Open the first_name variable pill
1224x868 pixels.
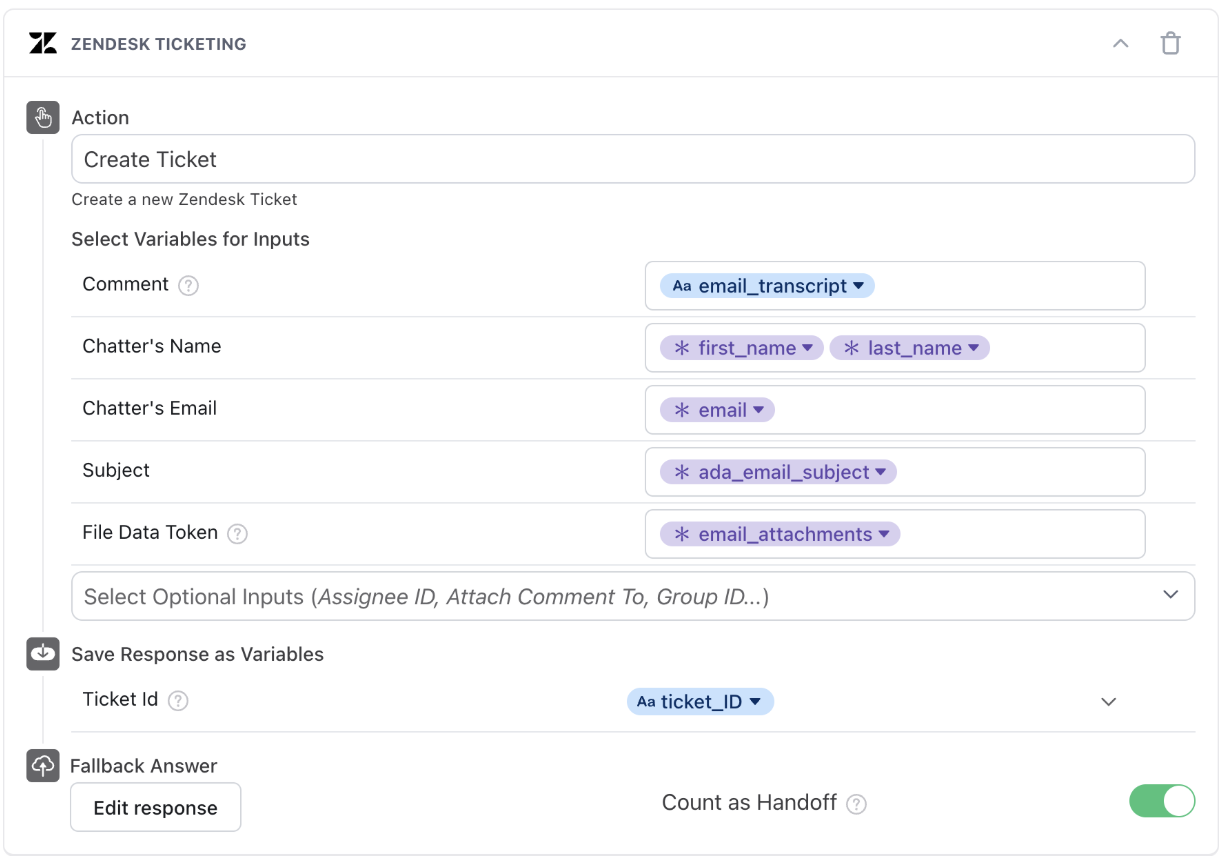pos(741,348)
